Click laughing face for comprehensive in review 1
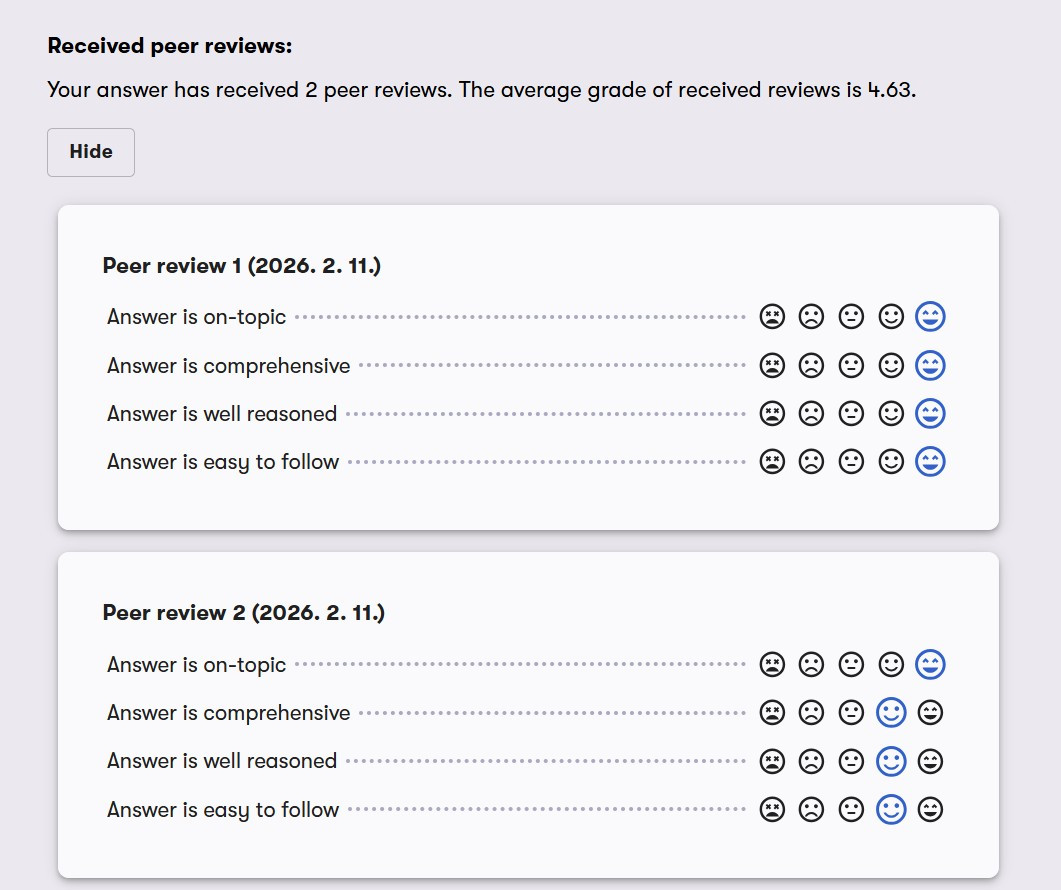This screenshot has width=1061, height=890. (930, 365)
